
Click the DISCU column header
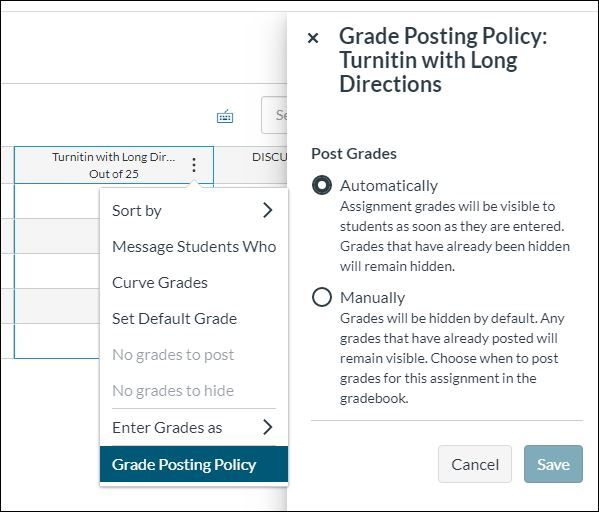click(251, 165)
